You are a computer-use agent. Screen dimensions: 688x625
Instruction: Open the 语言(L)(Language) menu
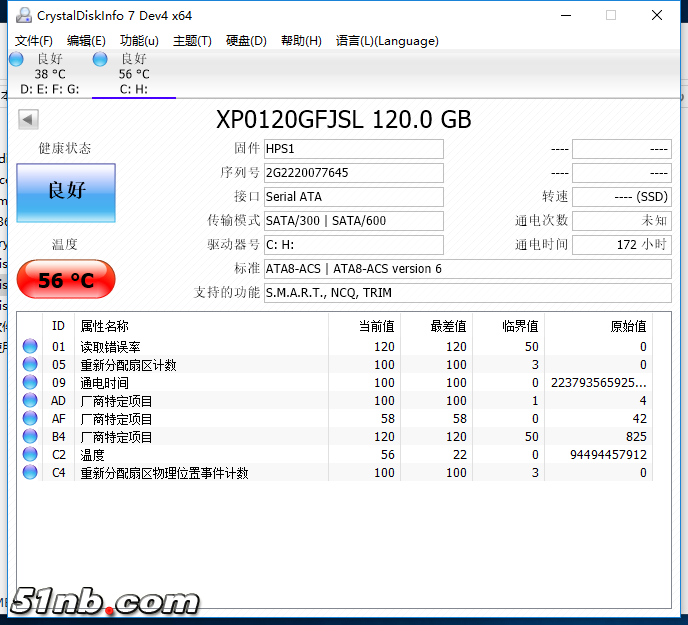387,41
